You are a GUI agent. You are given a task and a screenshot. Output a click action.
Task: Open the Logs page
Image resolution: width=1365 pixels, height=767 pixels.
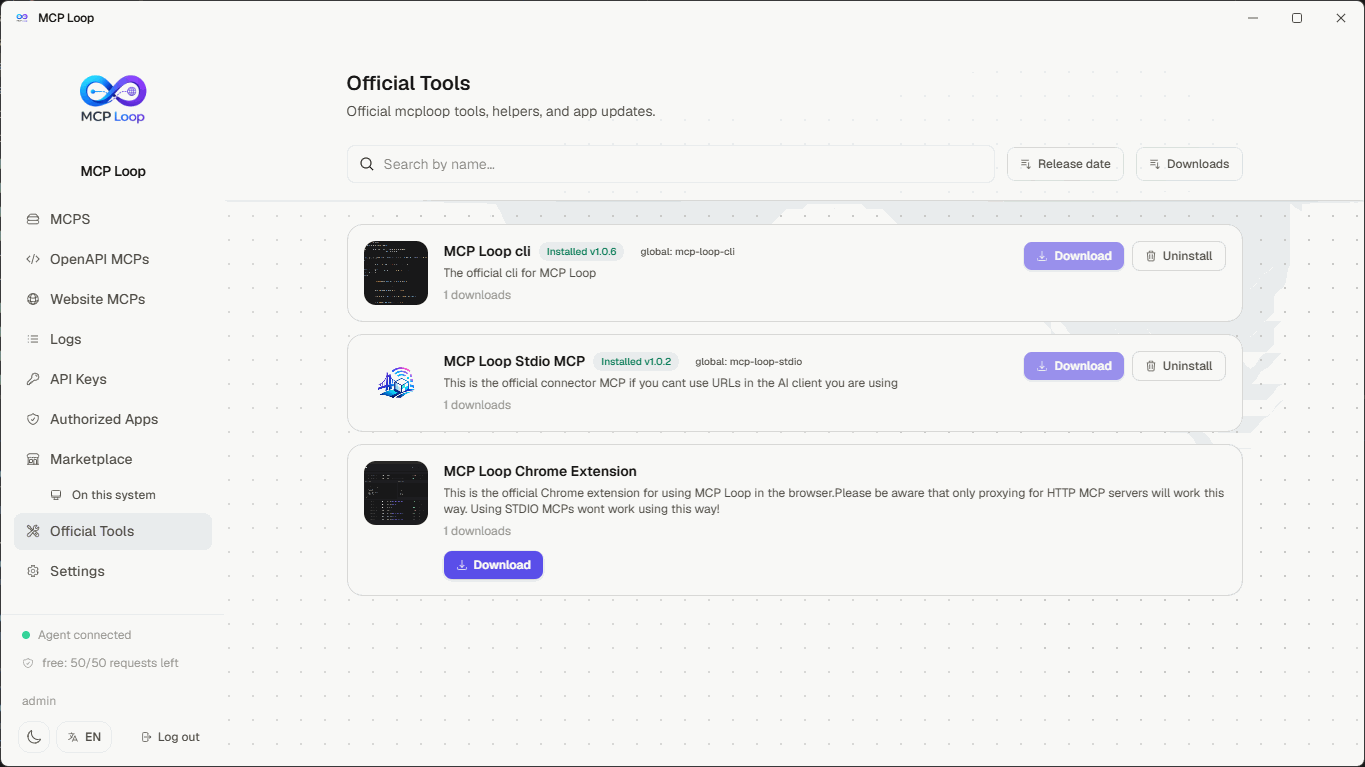(113, 339)
